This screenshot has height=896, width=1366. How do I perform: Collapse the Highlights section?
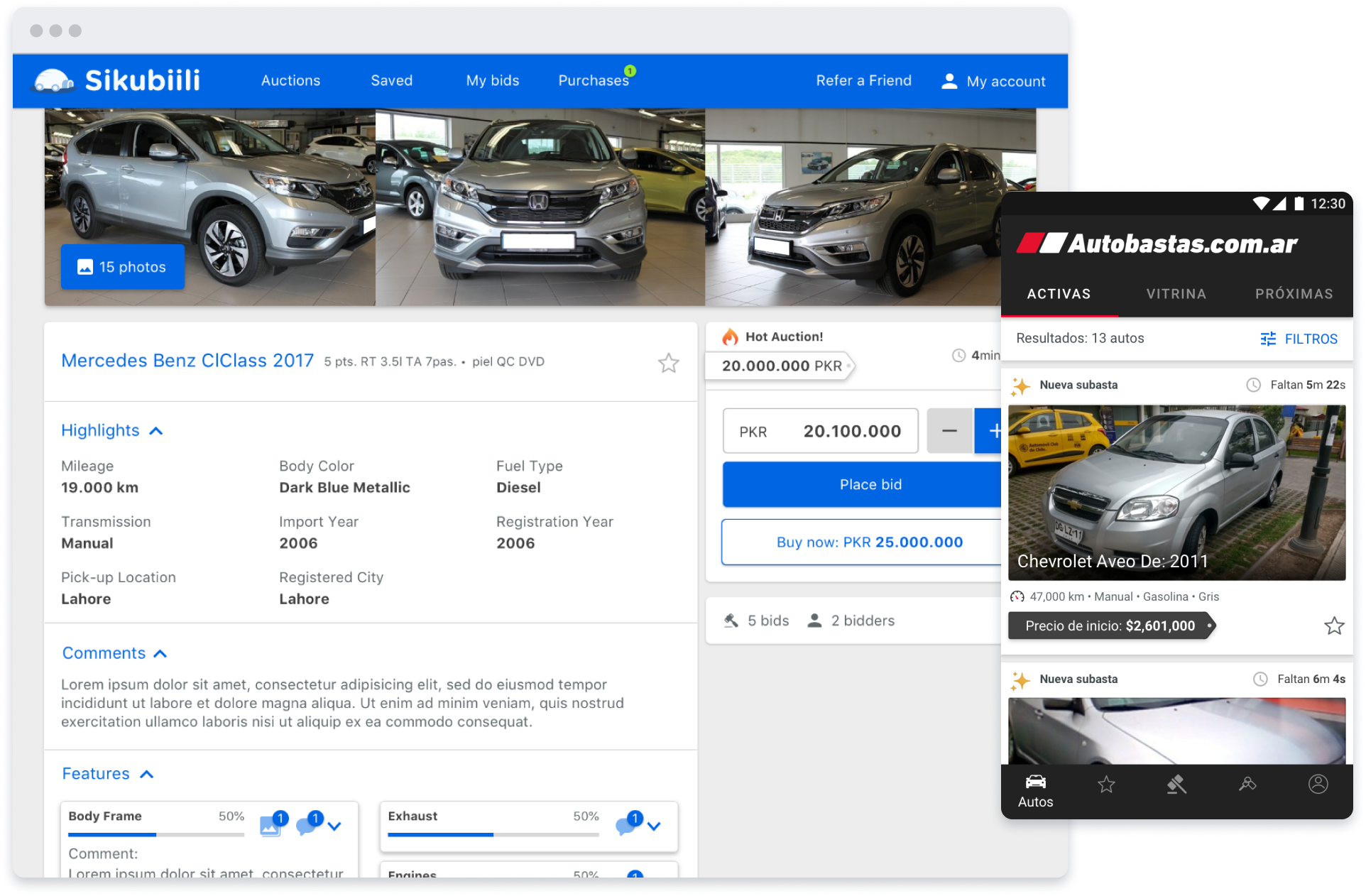click(156, 430)
